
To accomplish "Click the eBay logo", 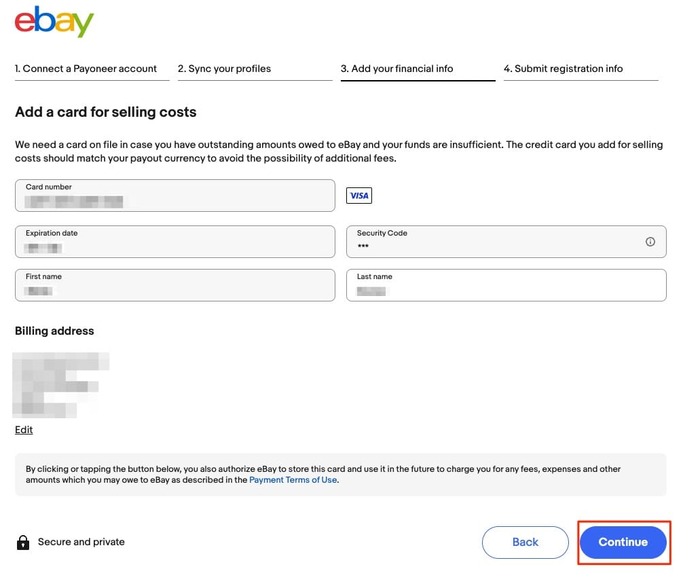I will pos(54,22).
